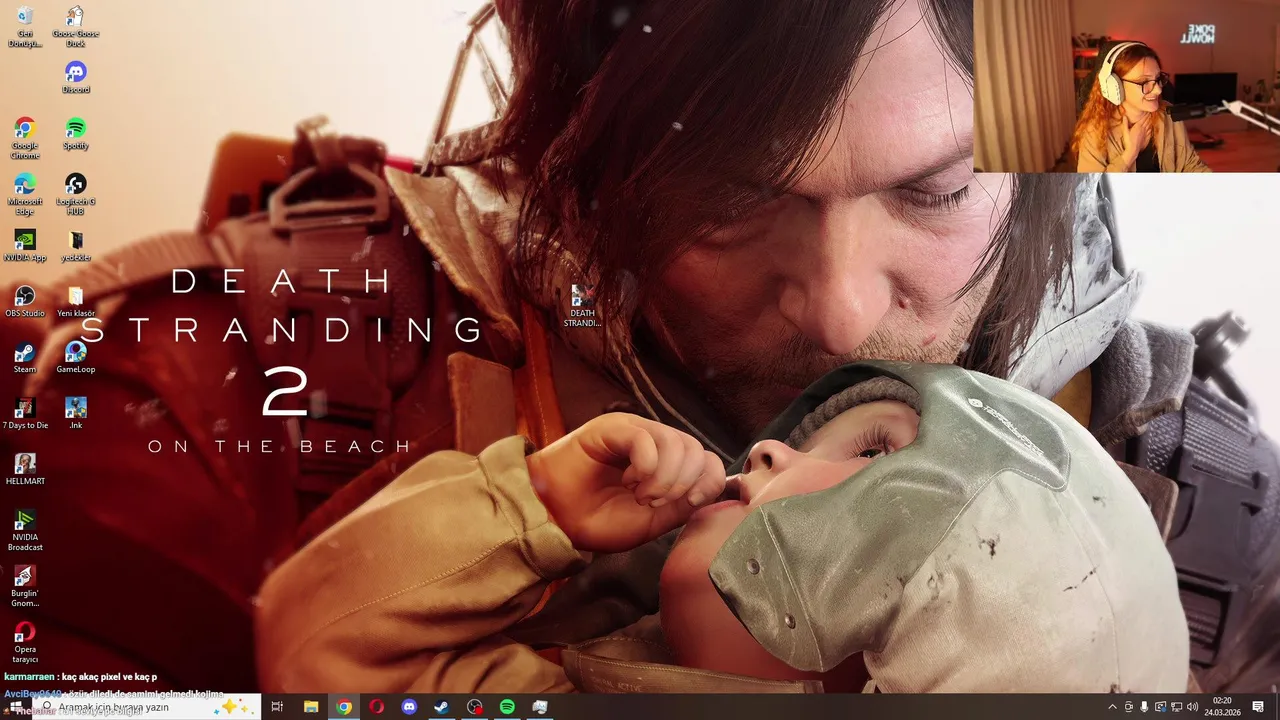The width and height of the screenshot is (1280, 720).
Task: Select the Google Chrome desktop shortcut
Action: click(25, 139)
